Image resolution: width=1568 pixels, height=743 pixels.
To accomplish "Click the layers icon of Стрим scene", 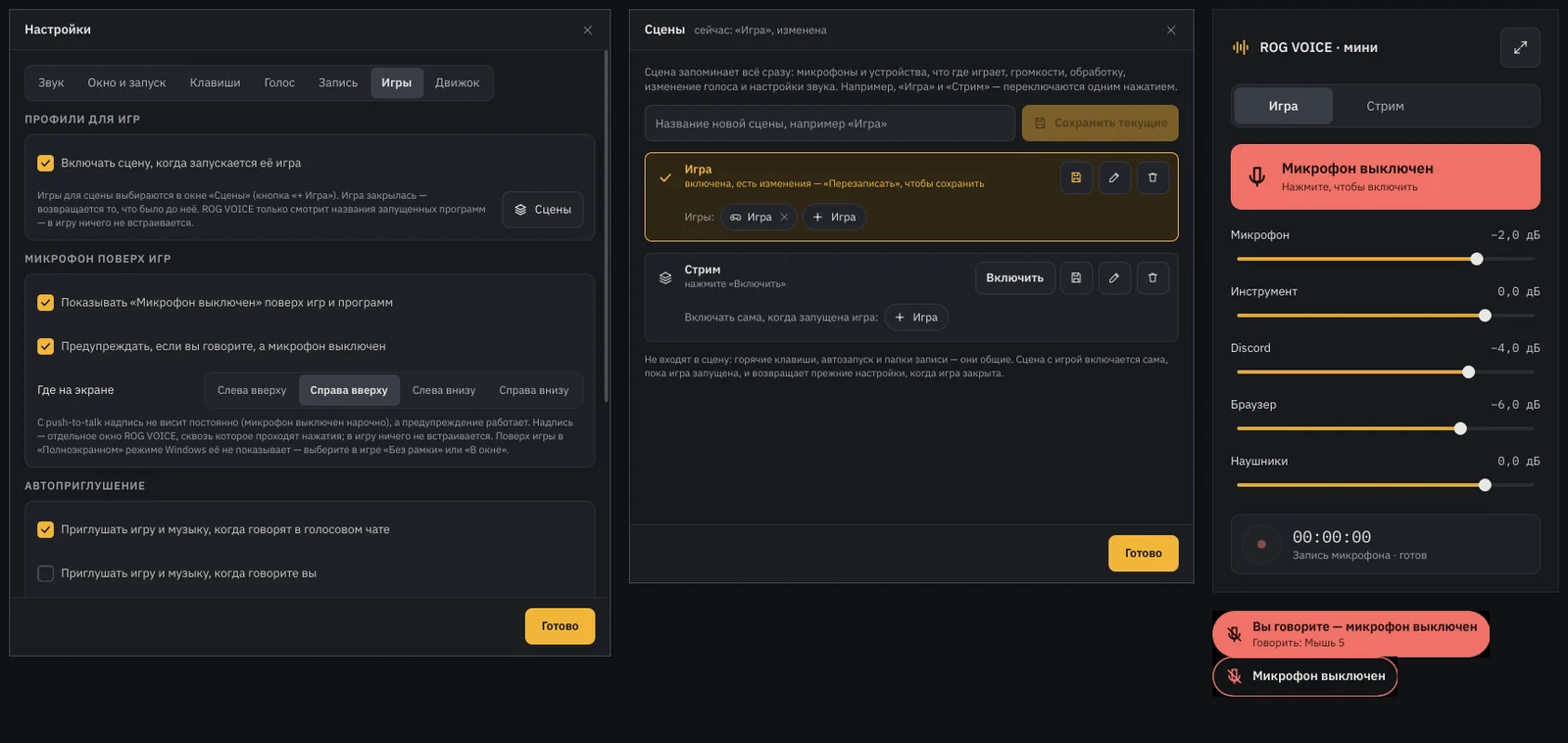I will click(665, 277).
